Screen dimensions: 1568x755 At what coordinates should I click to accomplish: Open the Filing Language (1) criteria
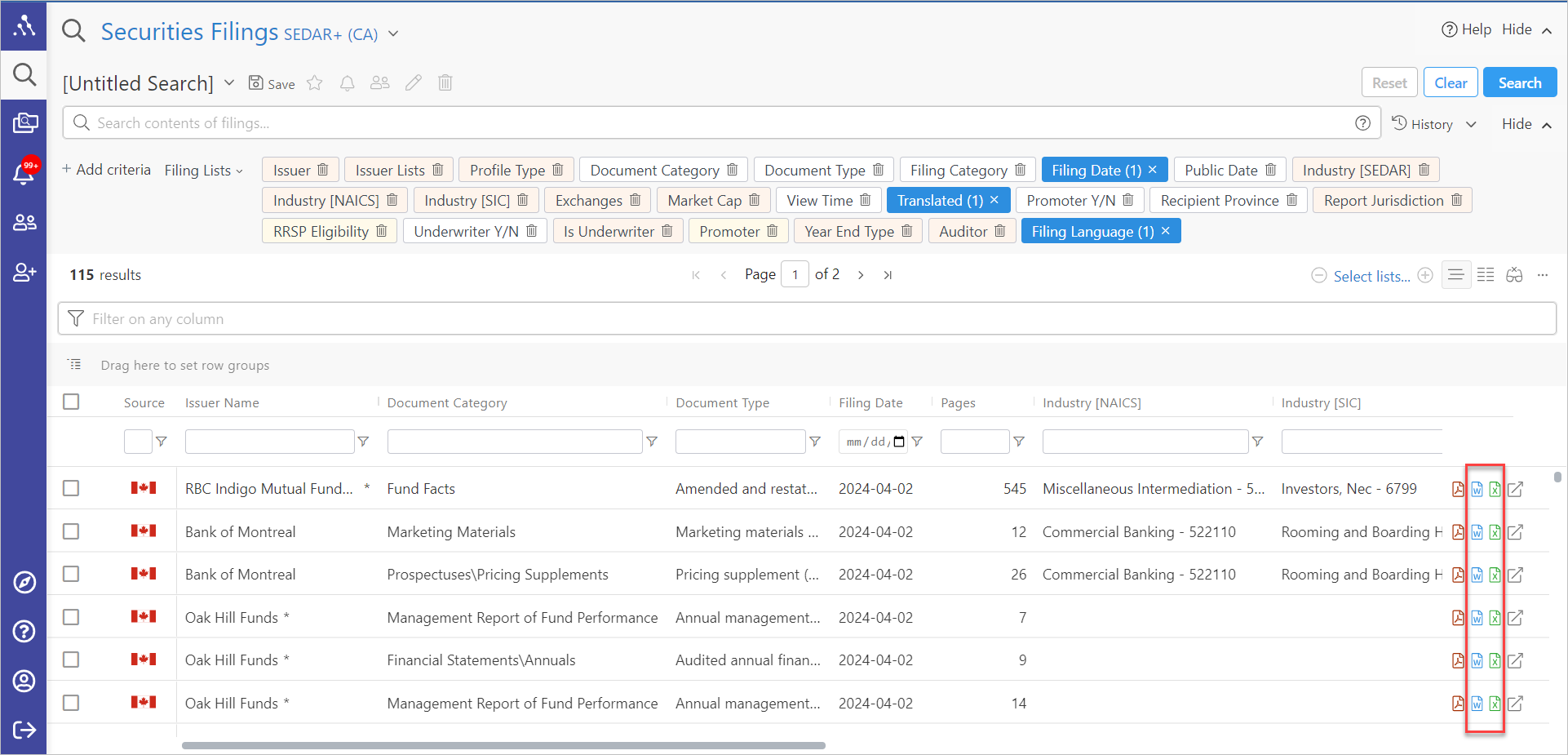pos(1092,231)
